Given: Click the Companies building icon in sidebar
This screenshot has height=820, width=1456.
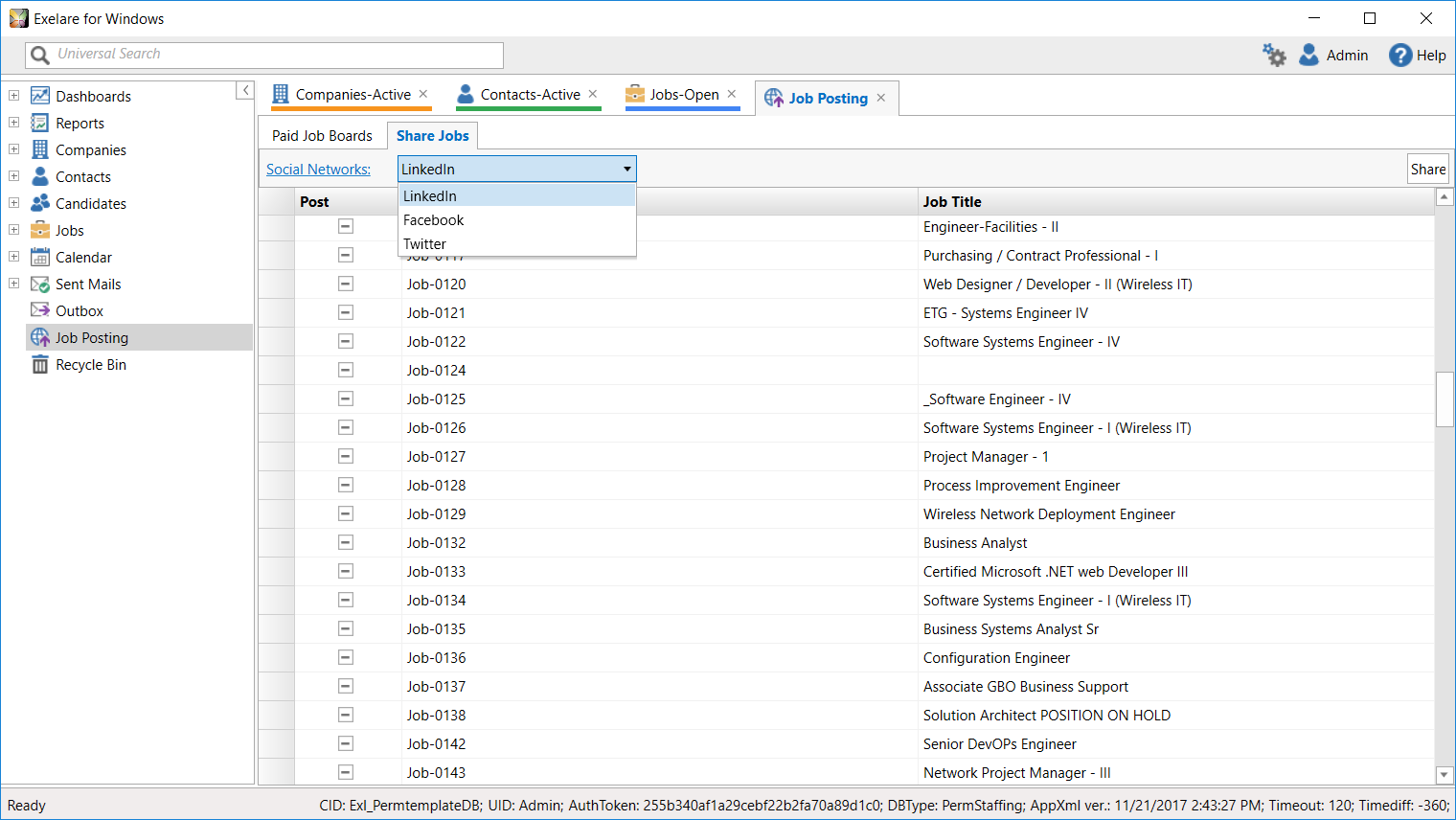Looking at the screenshot, I should click(40, 149).
